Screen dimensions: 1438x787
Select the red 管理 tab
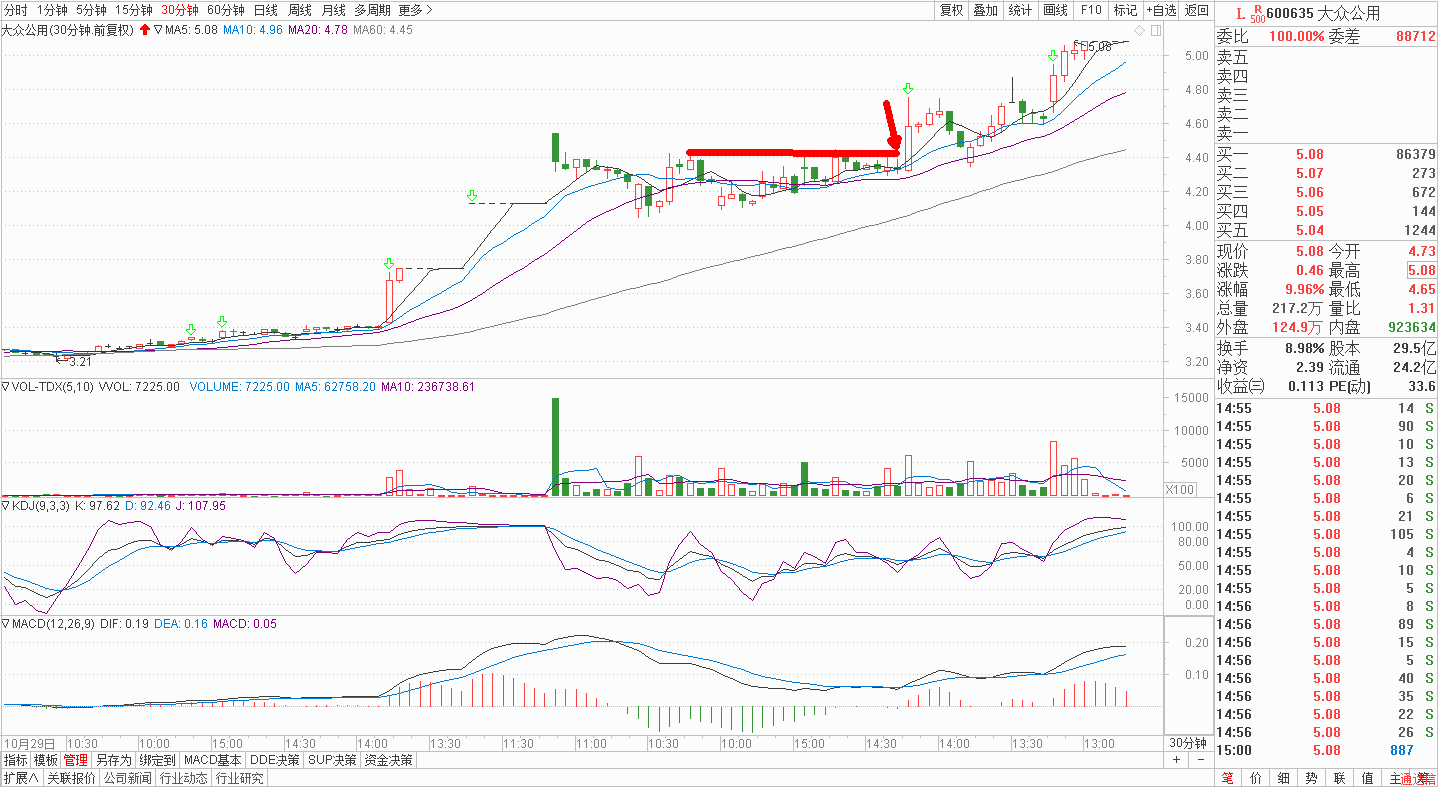click(75, 760)
